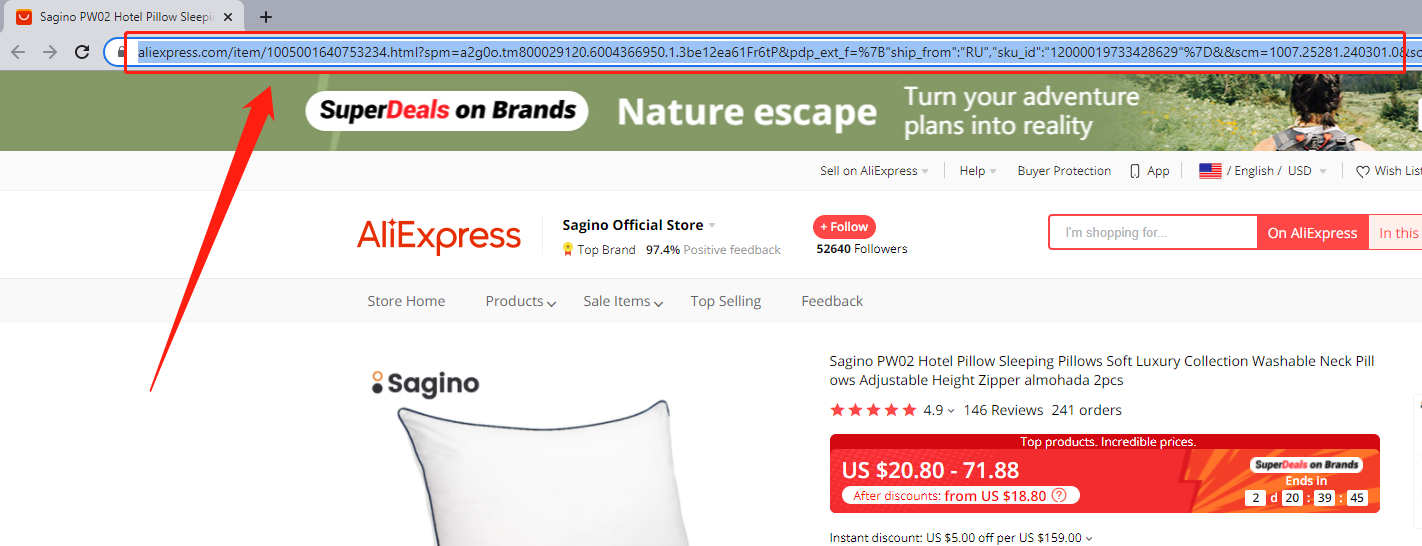Follow the Sagino store
The image size is (1422, 546).
click(x=844, y=227)
